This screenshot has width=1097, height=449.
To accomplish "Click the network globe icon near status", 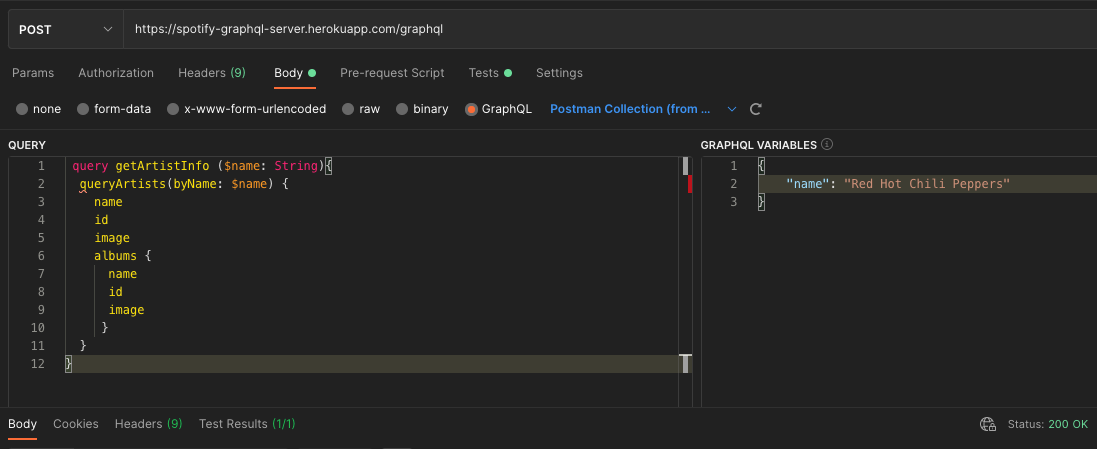I will (988, 424).
